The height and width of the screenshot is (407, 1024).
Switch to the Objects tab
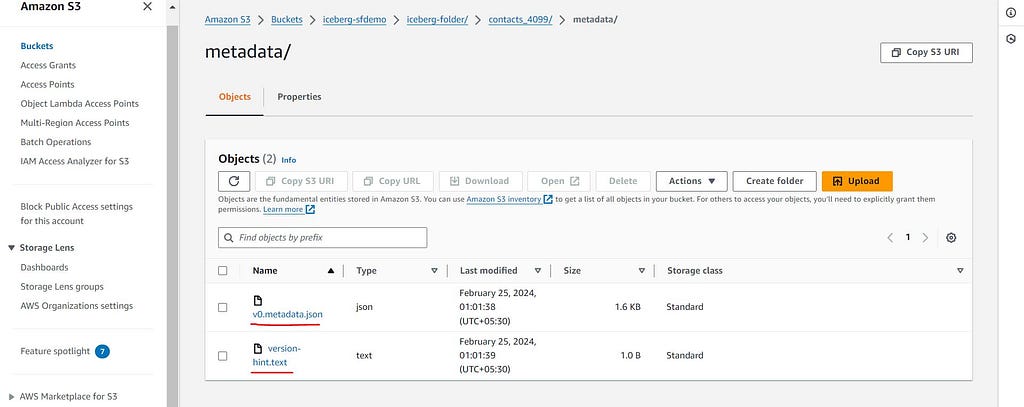click(x=234, y=97)
